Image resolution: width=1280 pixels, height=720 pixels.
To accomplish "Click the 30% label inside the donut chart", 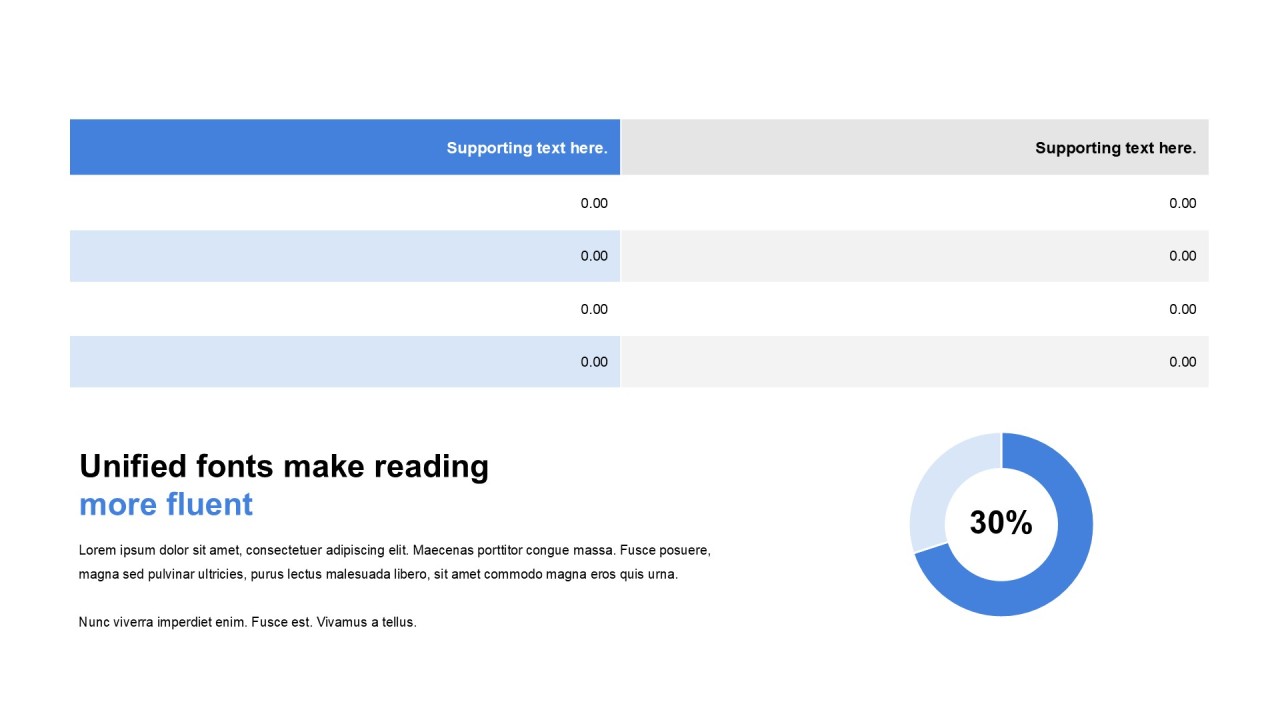I will point(1000,523).
